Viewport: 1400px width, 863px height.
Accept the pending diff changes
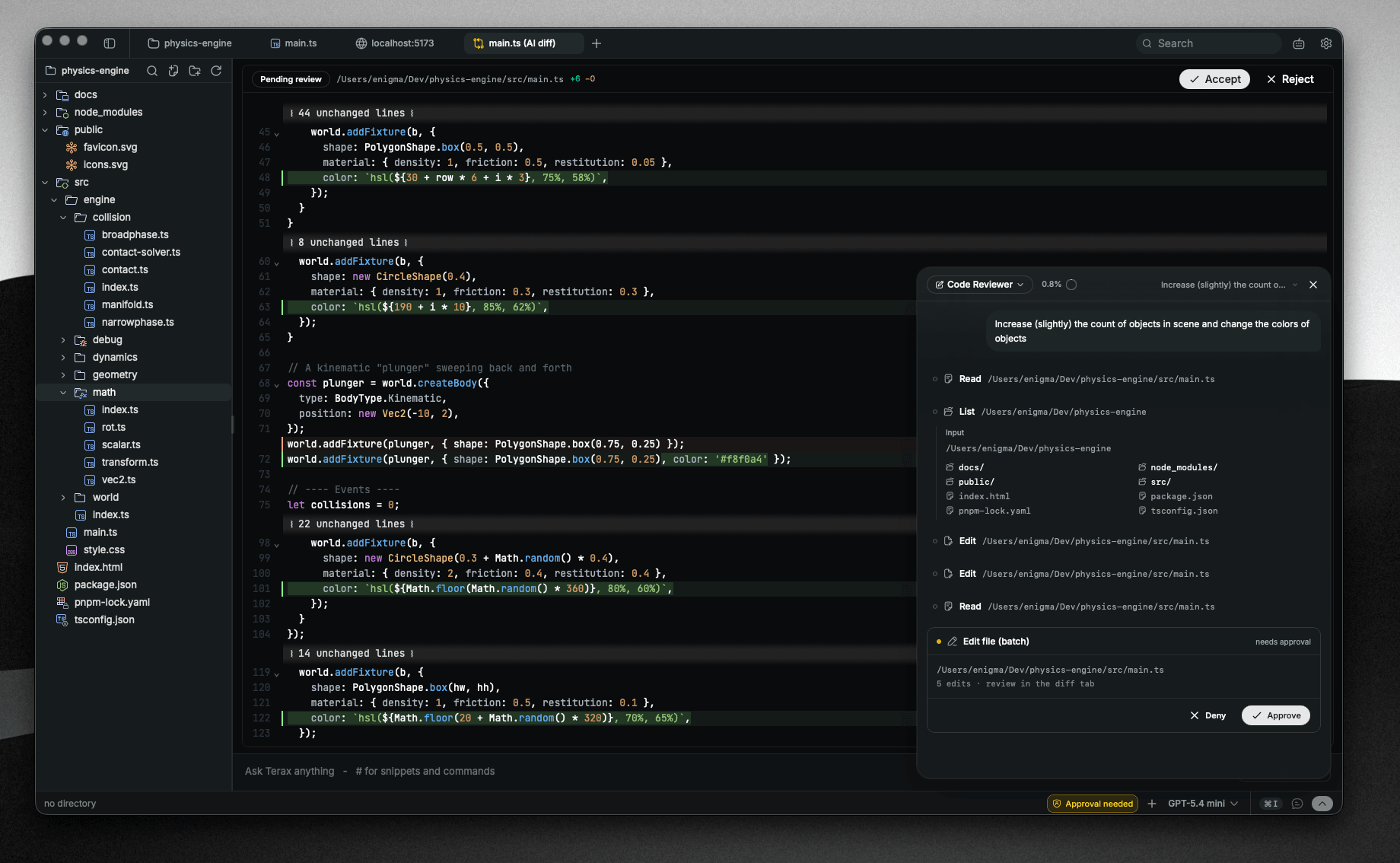point(1214,79)
